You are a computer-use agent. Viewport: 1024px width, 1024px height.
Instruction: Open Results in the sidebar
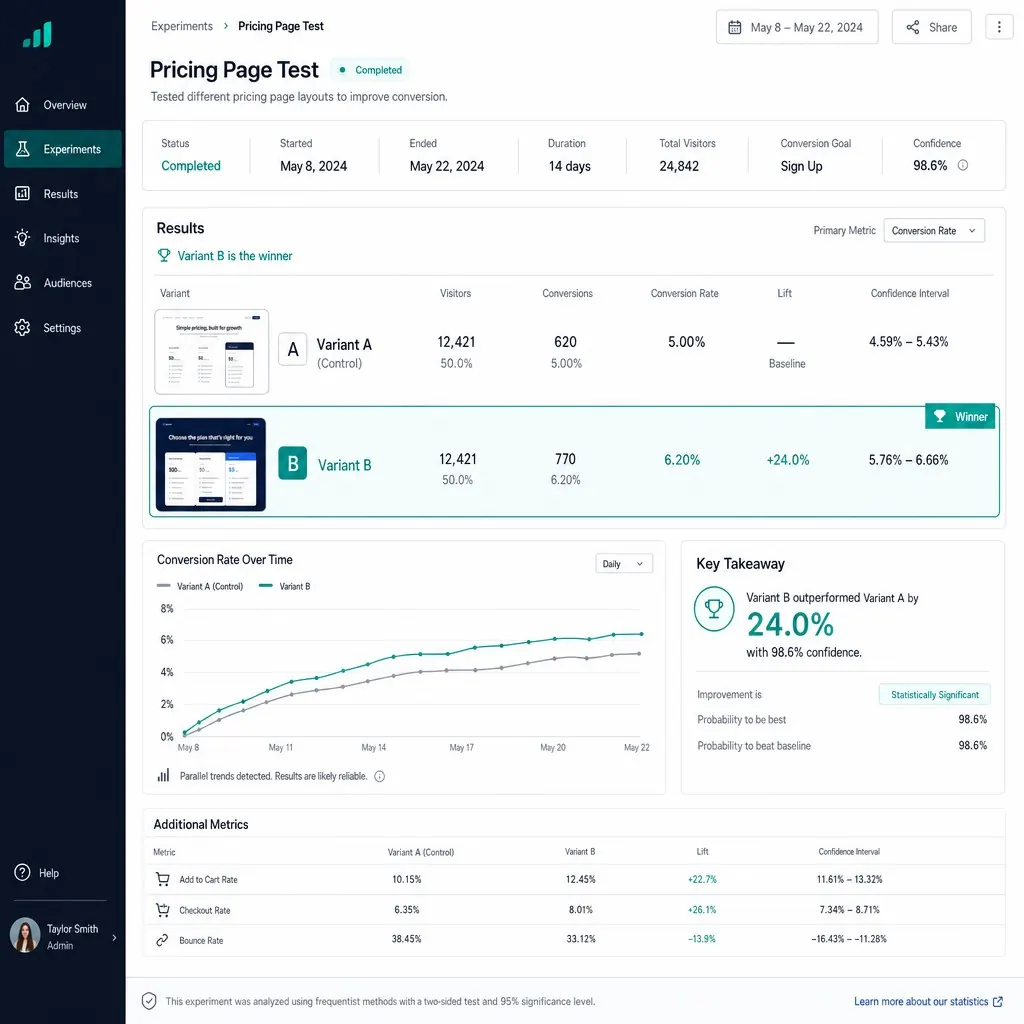[63, 194]
